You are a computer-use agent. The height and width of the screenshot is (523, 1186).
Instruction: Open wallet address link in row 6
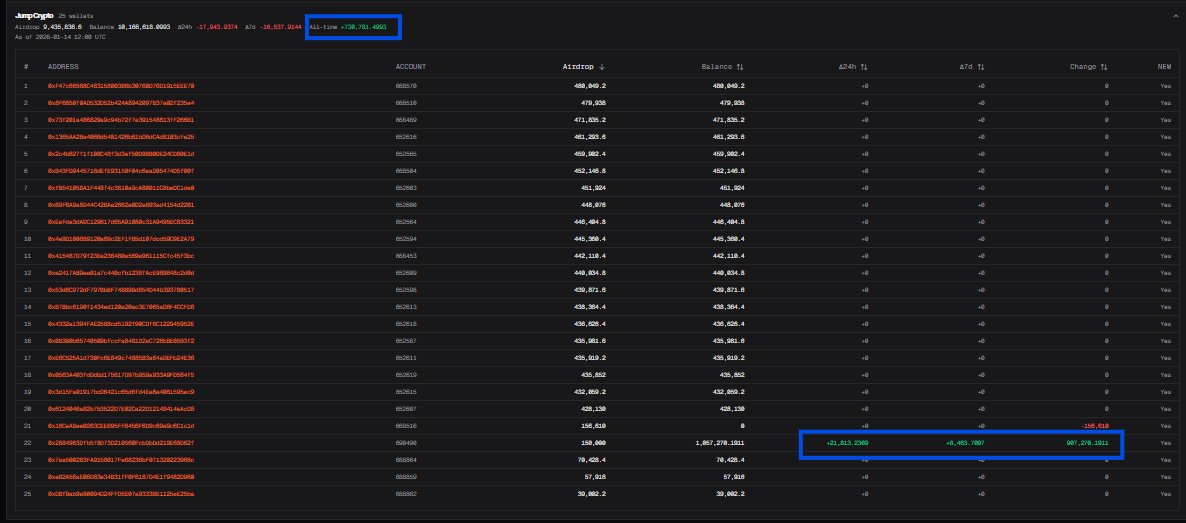pyautogui.click(x=121, y=171)
